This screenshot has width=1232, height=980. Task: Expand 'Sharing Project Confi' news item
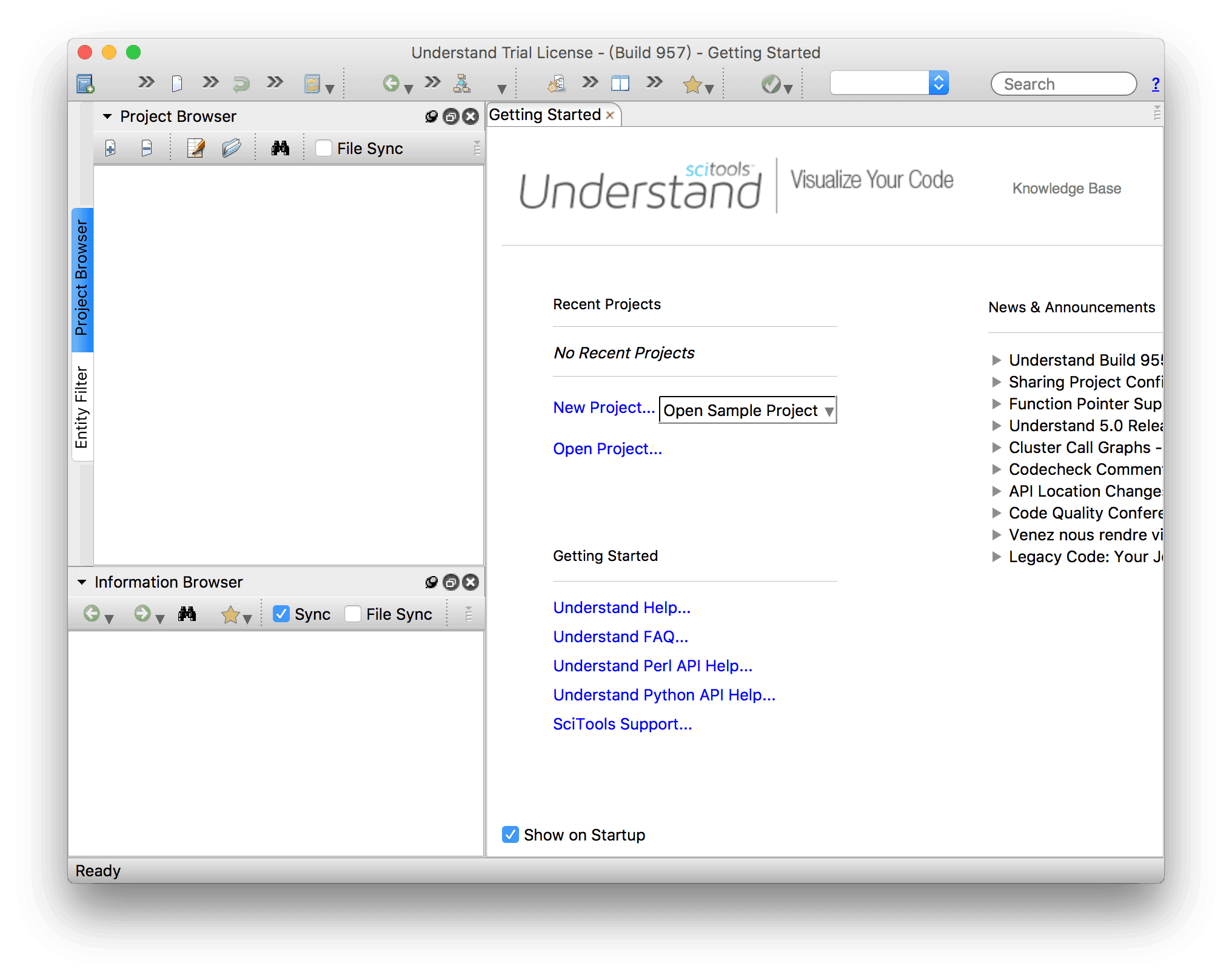pyautogui.click(x=996, y=382)
